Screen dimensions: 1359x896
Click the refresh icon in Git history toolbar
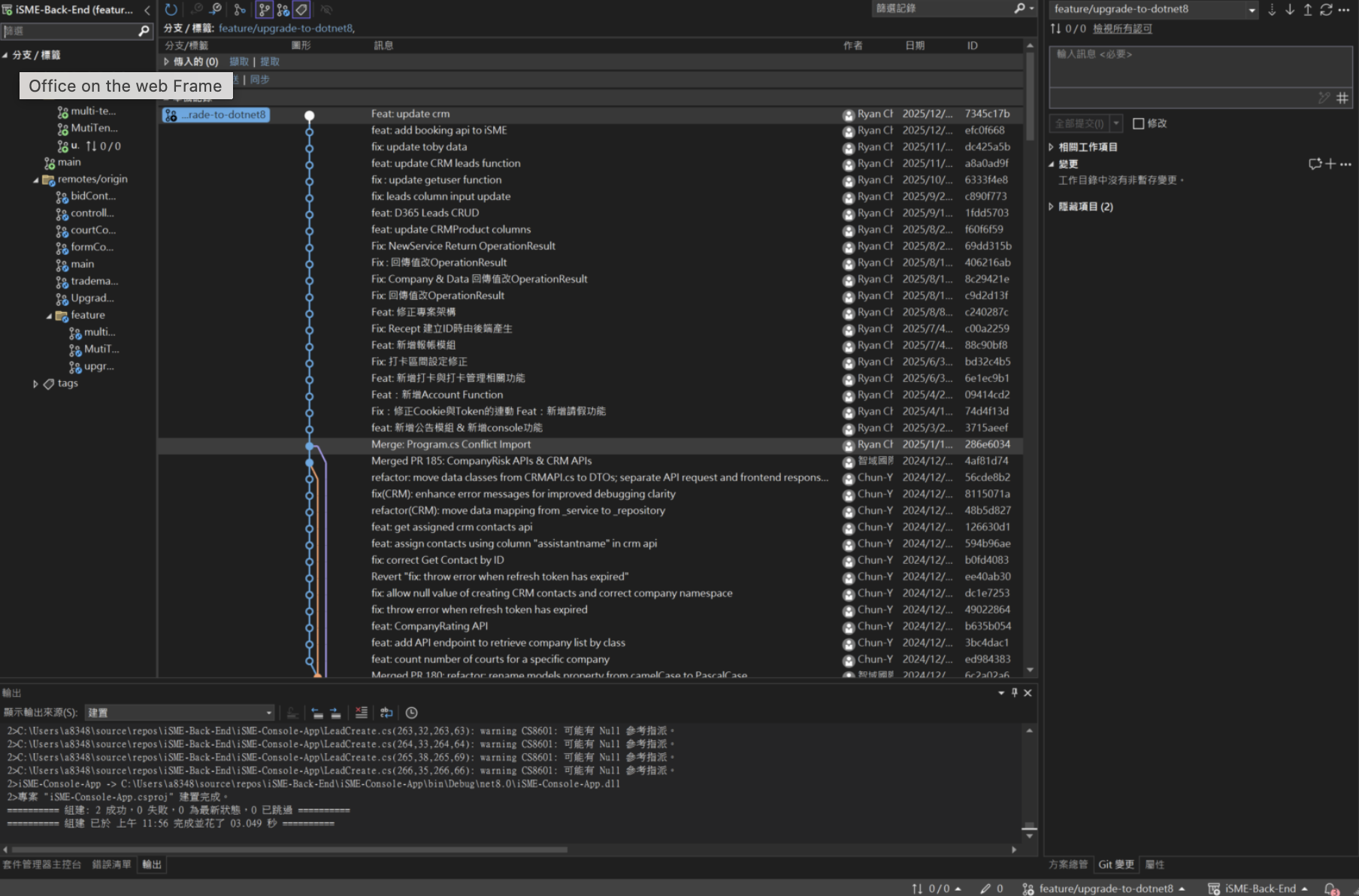(x=171, y=10)
